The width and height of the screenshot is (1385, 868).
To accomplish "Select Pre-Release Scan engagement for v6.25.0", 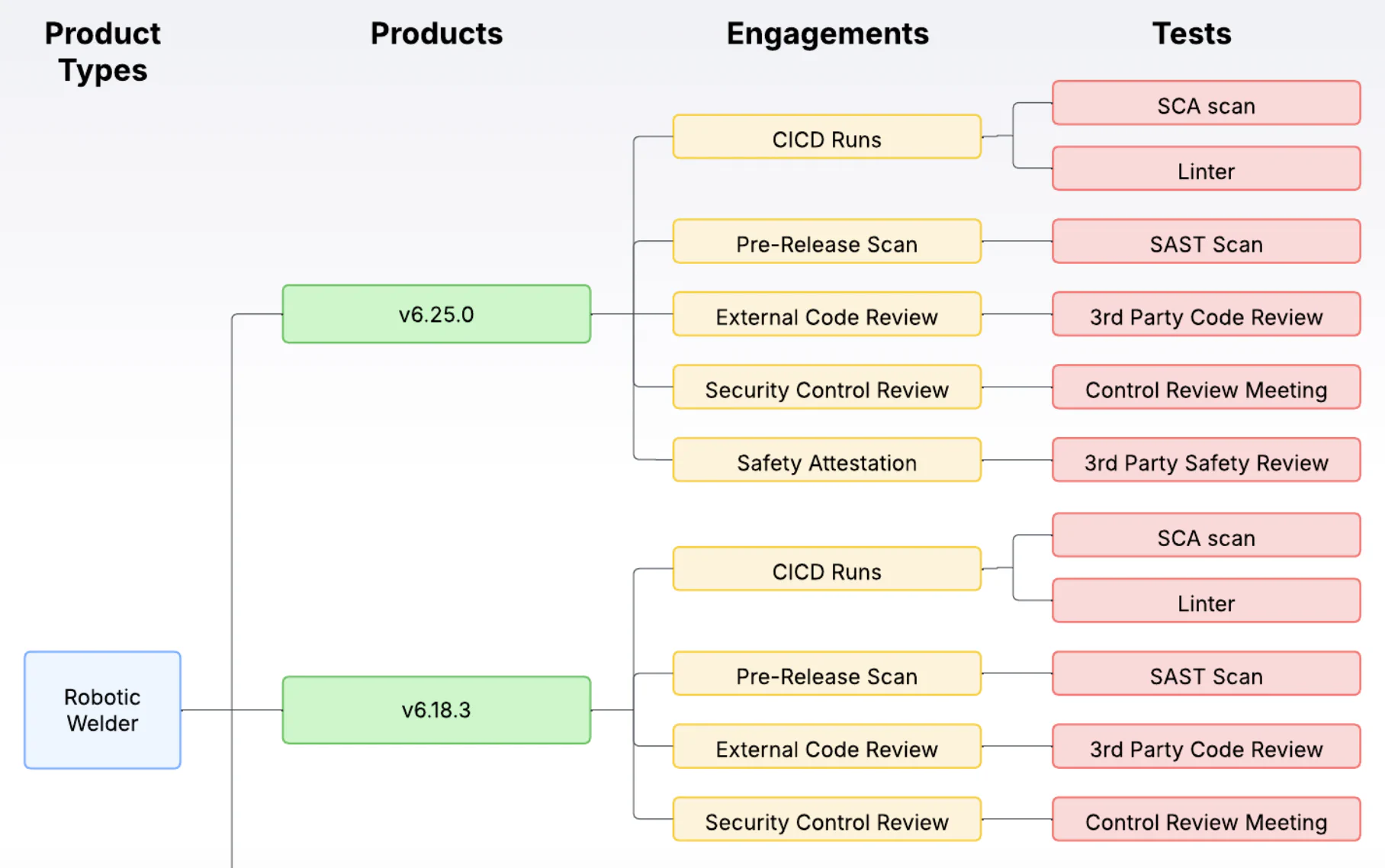I will [827, 243].
